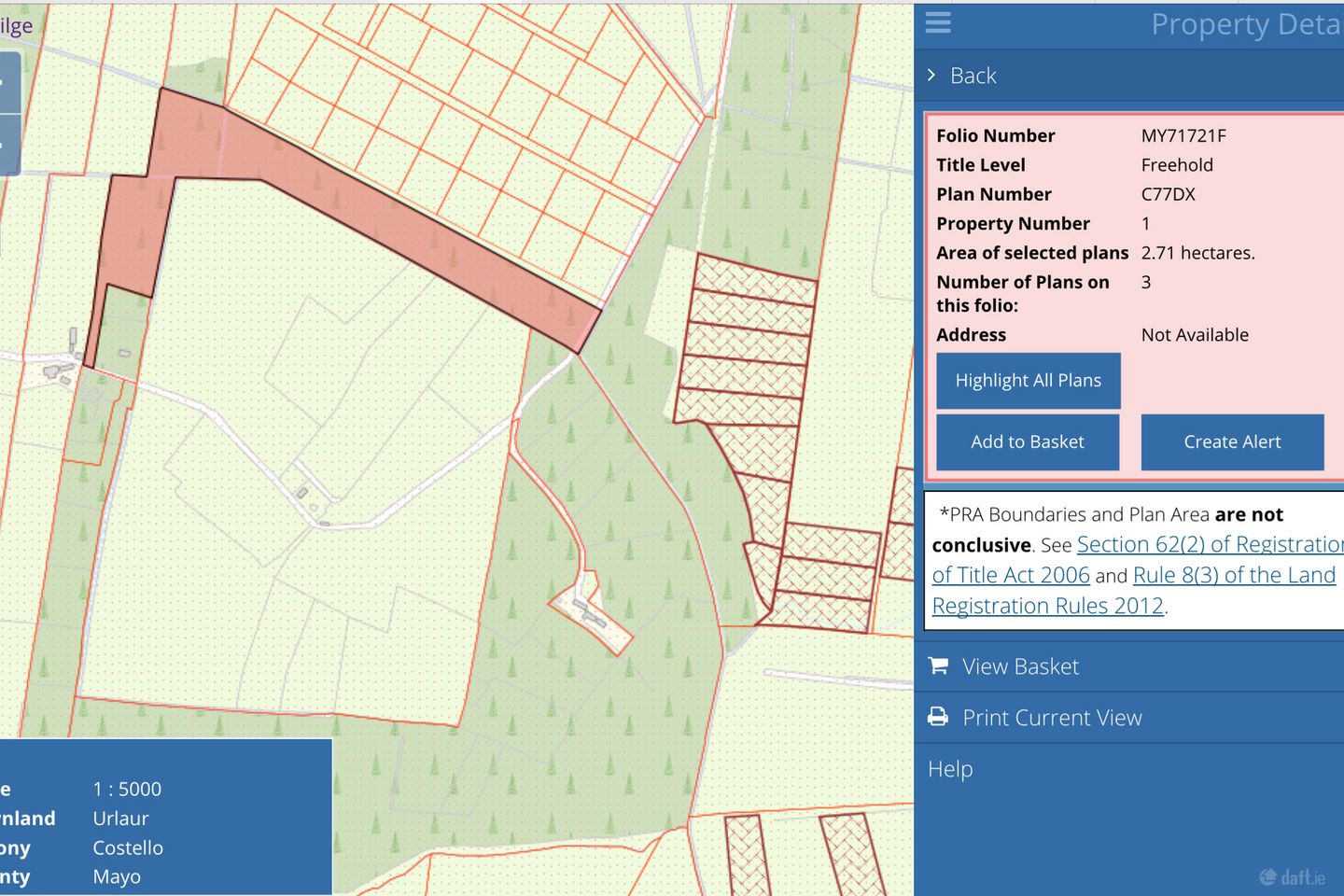1344x896 pixels.
Task: Follow the Rule 8(3) of the Land link
Action: point(1234,575)
